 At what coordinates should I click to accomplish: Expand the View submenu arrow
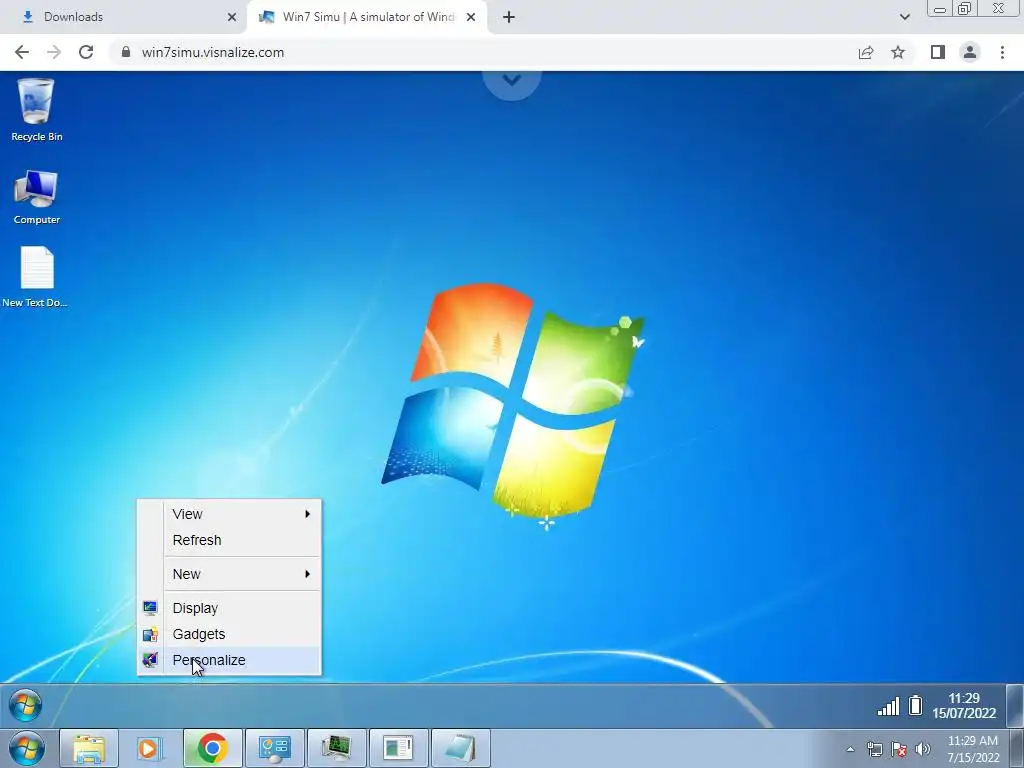pos(307,514)
